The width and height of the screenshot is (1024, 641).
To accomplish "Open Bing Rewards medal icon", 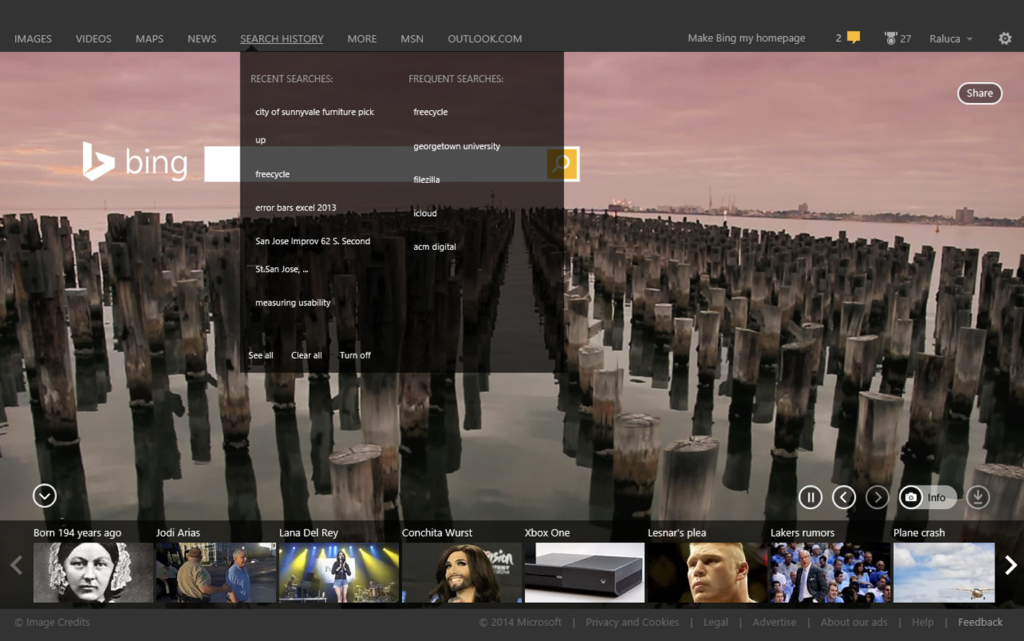I will point(890,39).
